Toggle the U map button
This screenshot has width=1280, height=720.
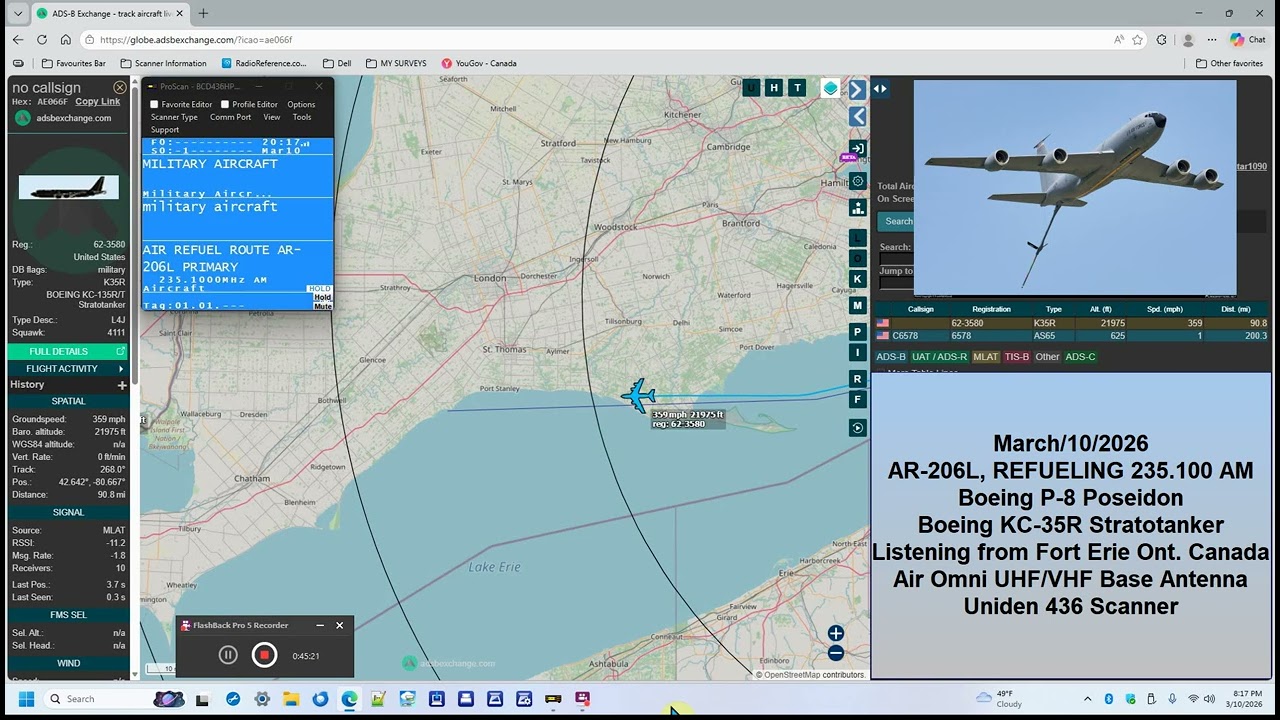tap(751, 88)
